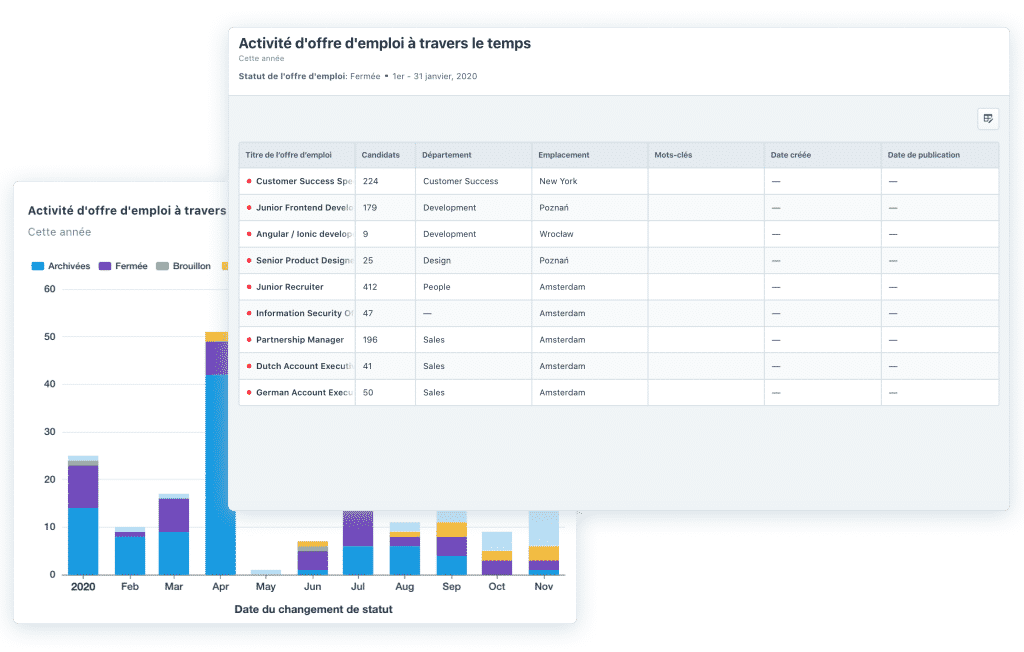The image size is (1024, 652).
Task: Click the Mots-clés column header
Action: coord(672,155)
